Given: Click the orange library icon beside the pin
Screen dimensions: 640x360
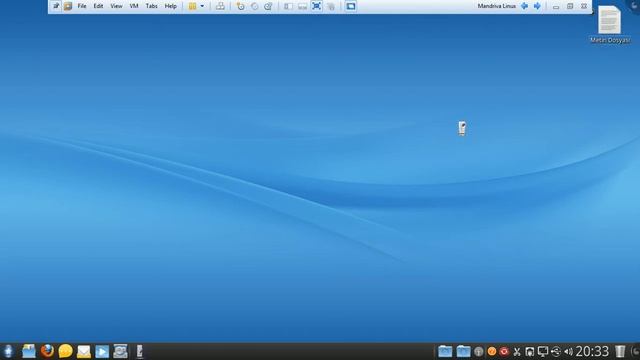Looking at the screenshot, I should coord(68,6).
